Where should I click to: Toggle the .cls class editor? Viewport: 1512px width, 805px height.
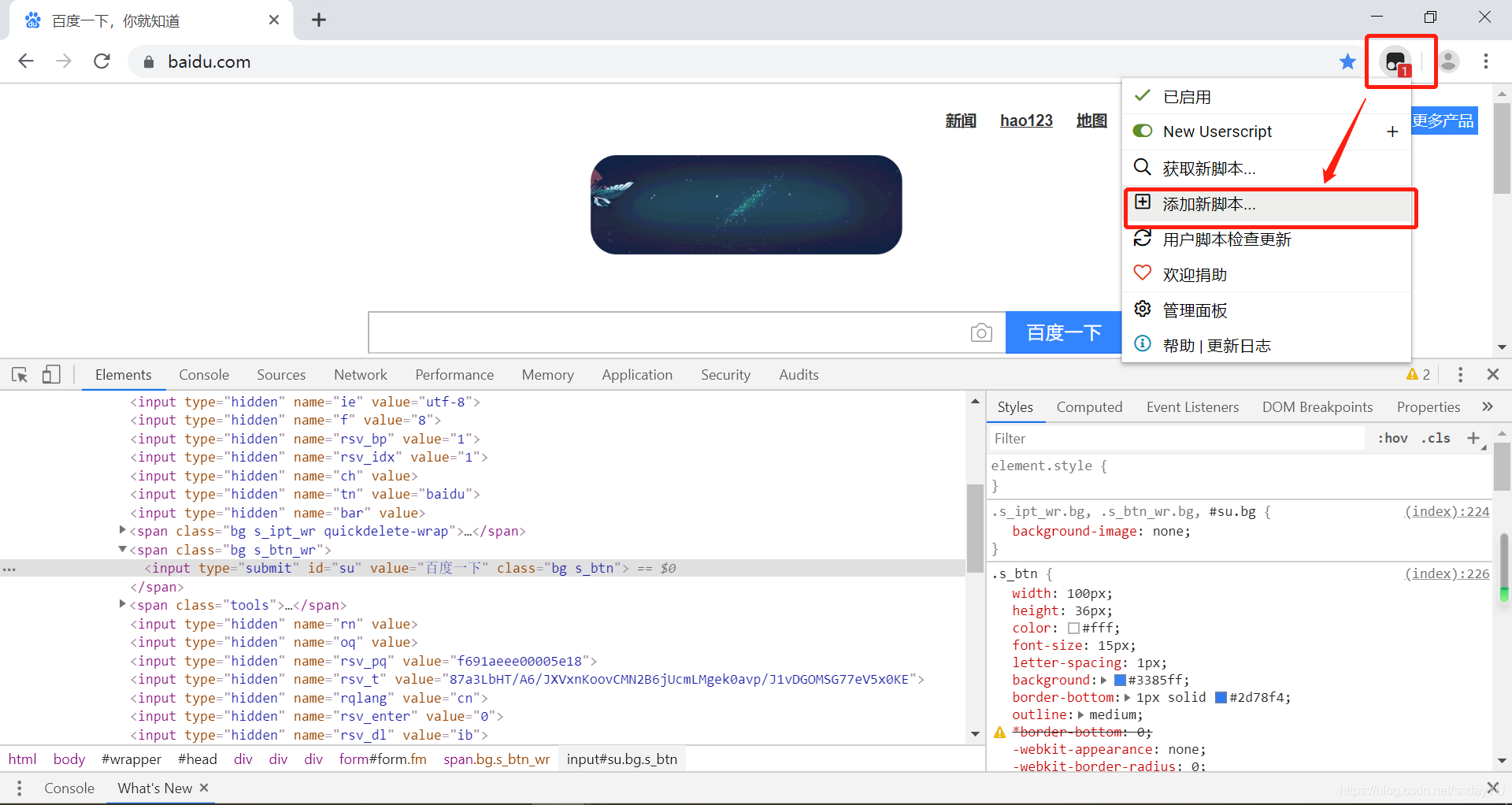click(1436, 438)
